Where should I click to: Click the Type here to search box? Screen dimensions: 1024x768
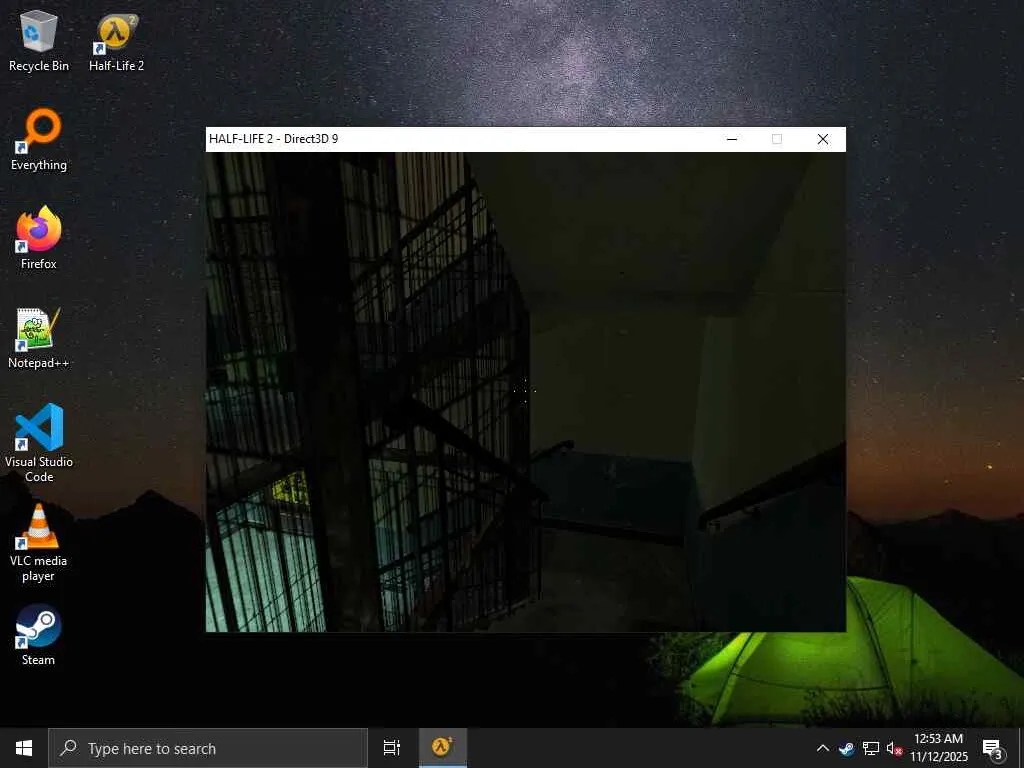[208, 748]
